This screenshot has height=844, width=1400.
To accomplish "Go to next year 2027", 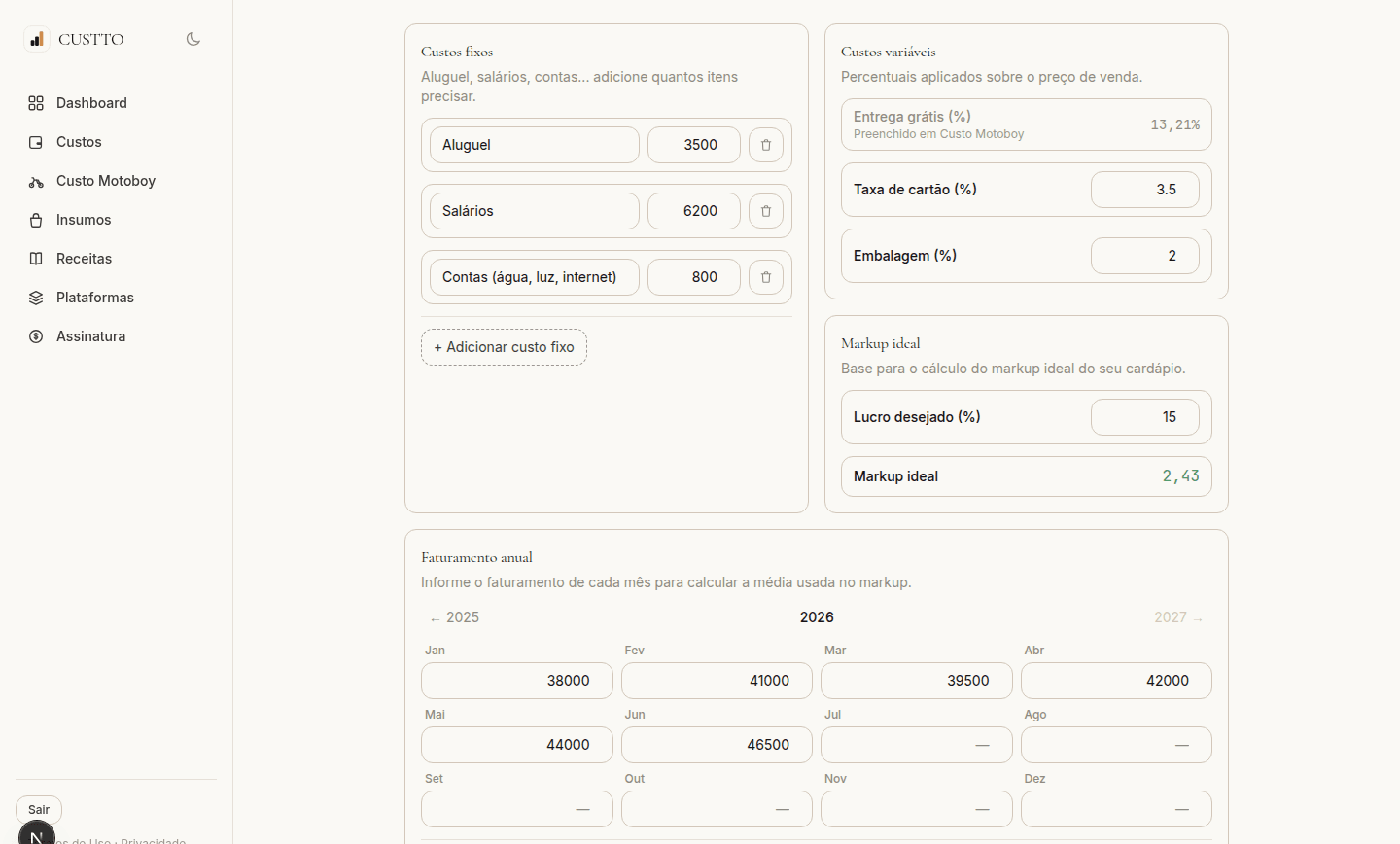I will [x=1178, y=617].
